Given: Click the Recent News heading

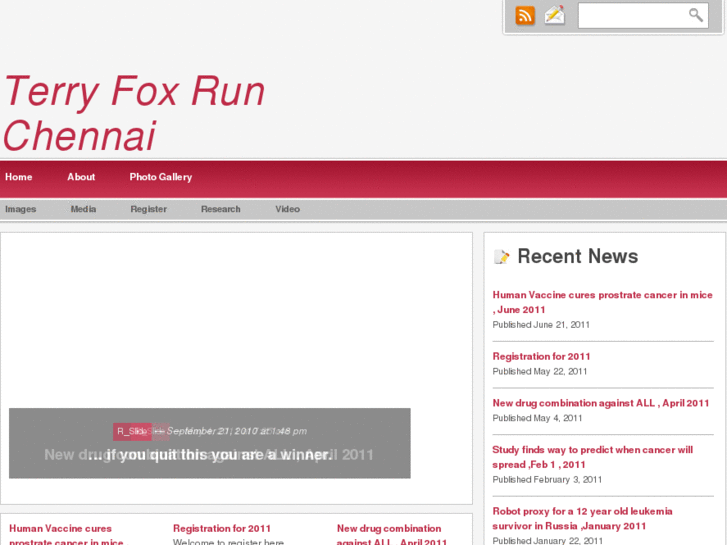Looking at the screenshot, I should coord(578,256).
